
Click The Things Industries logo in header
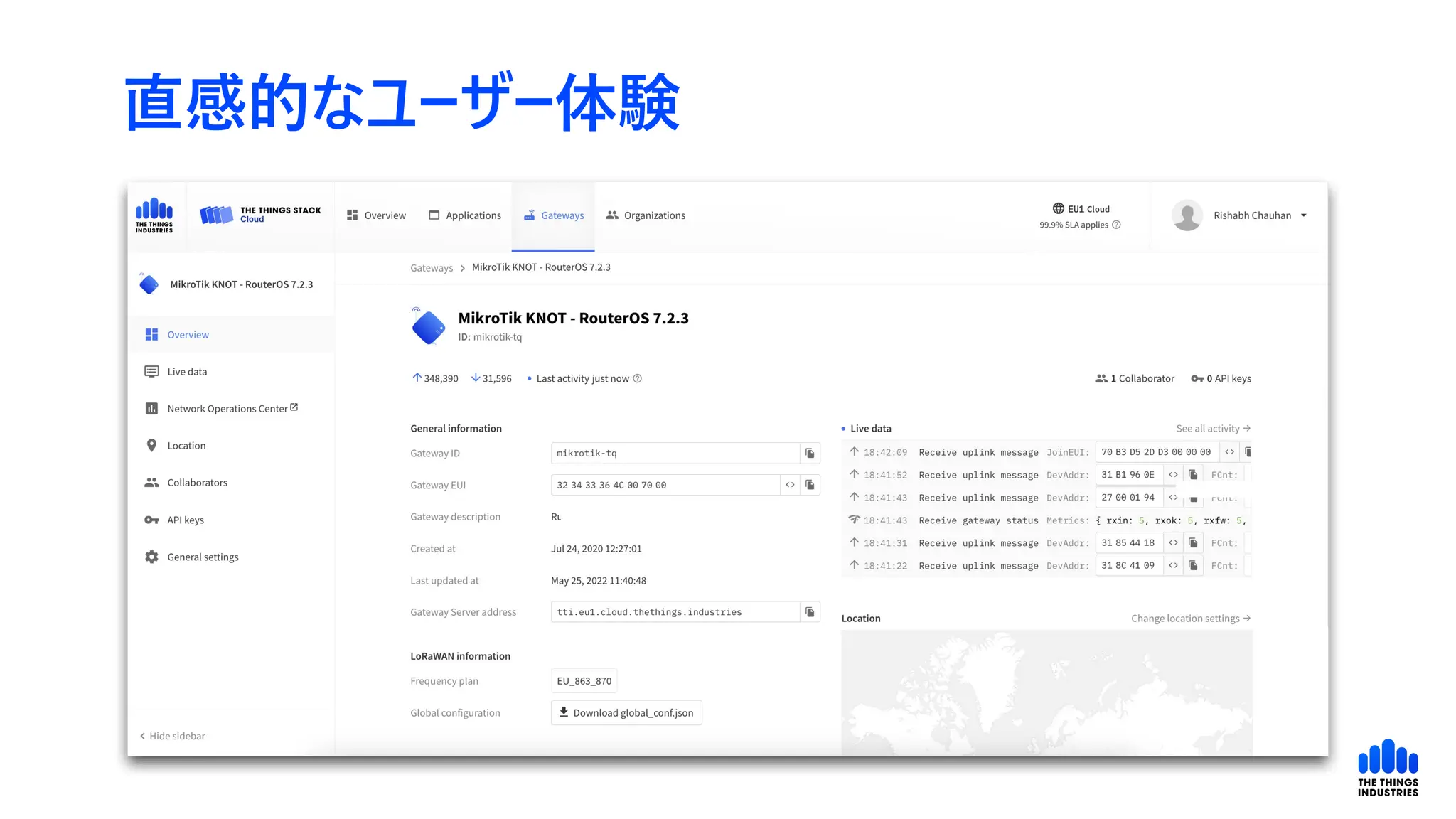pos(154,215)
